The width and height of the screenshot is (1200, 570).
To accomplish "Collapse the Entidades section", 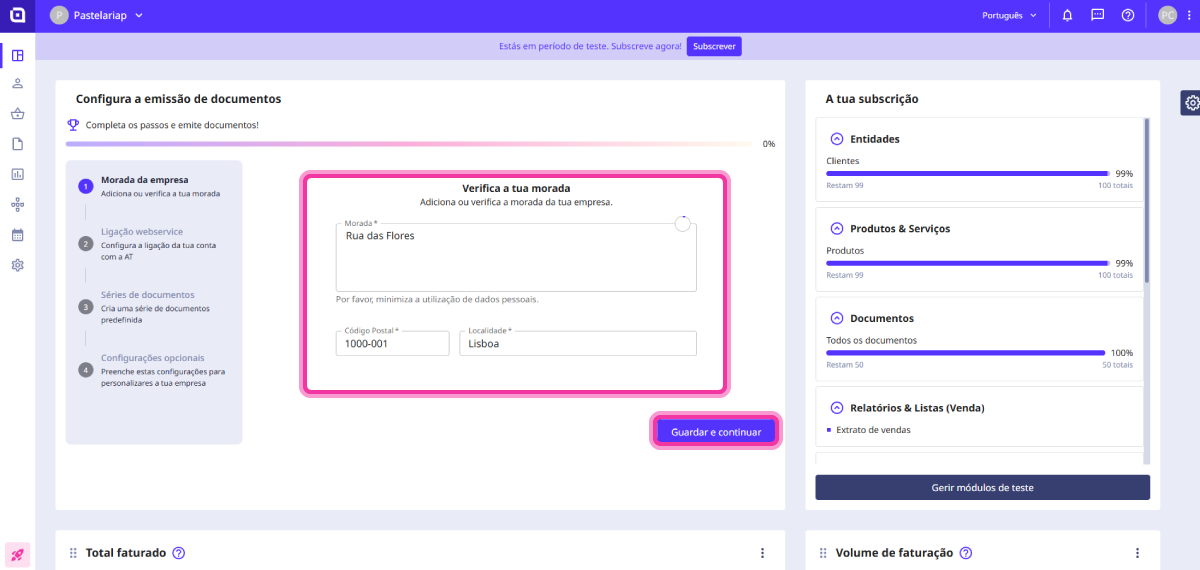I will [837, 139].
